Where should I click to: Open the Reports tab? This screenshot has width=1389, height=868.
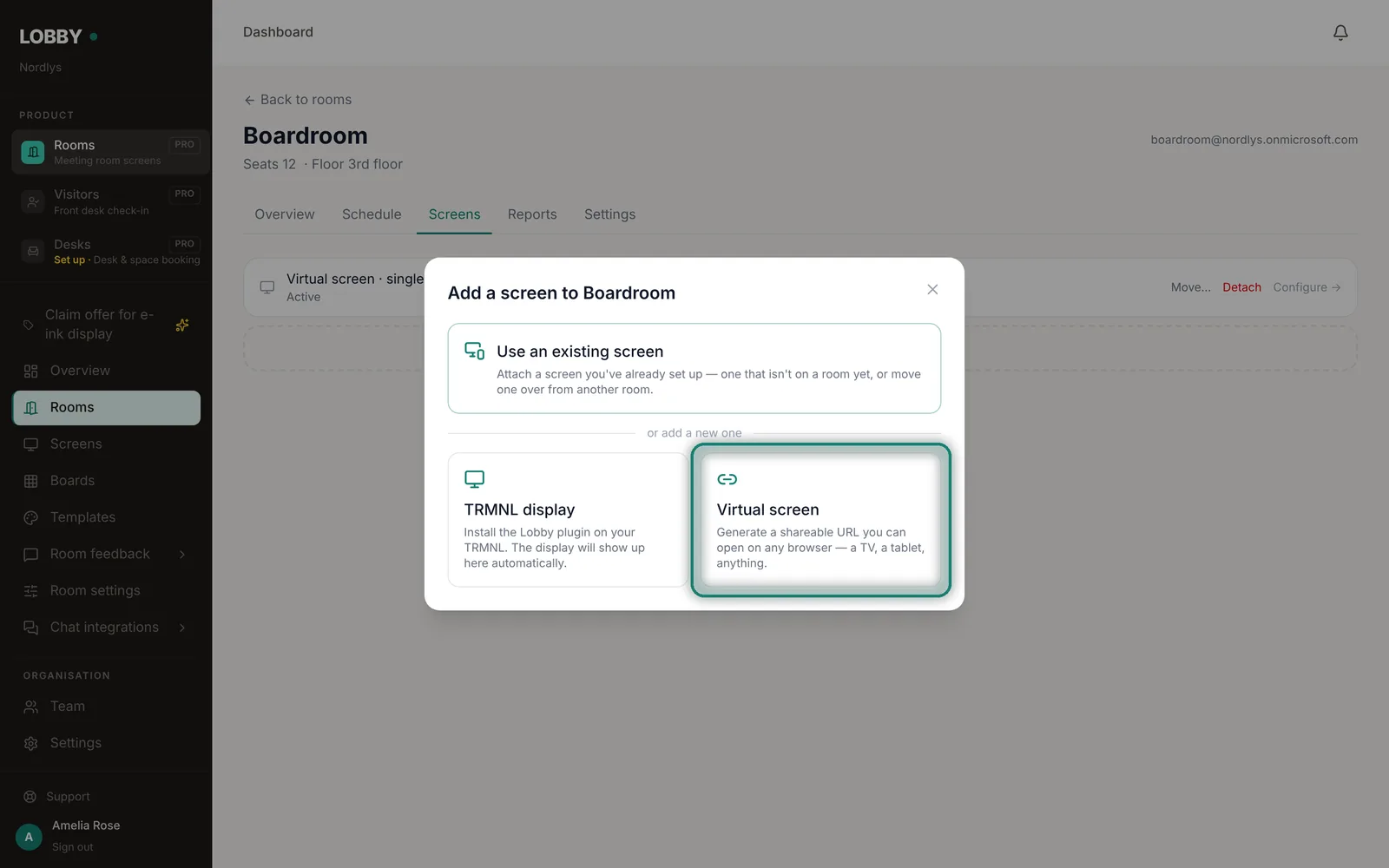coord(532,214)
